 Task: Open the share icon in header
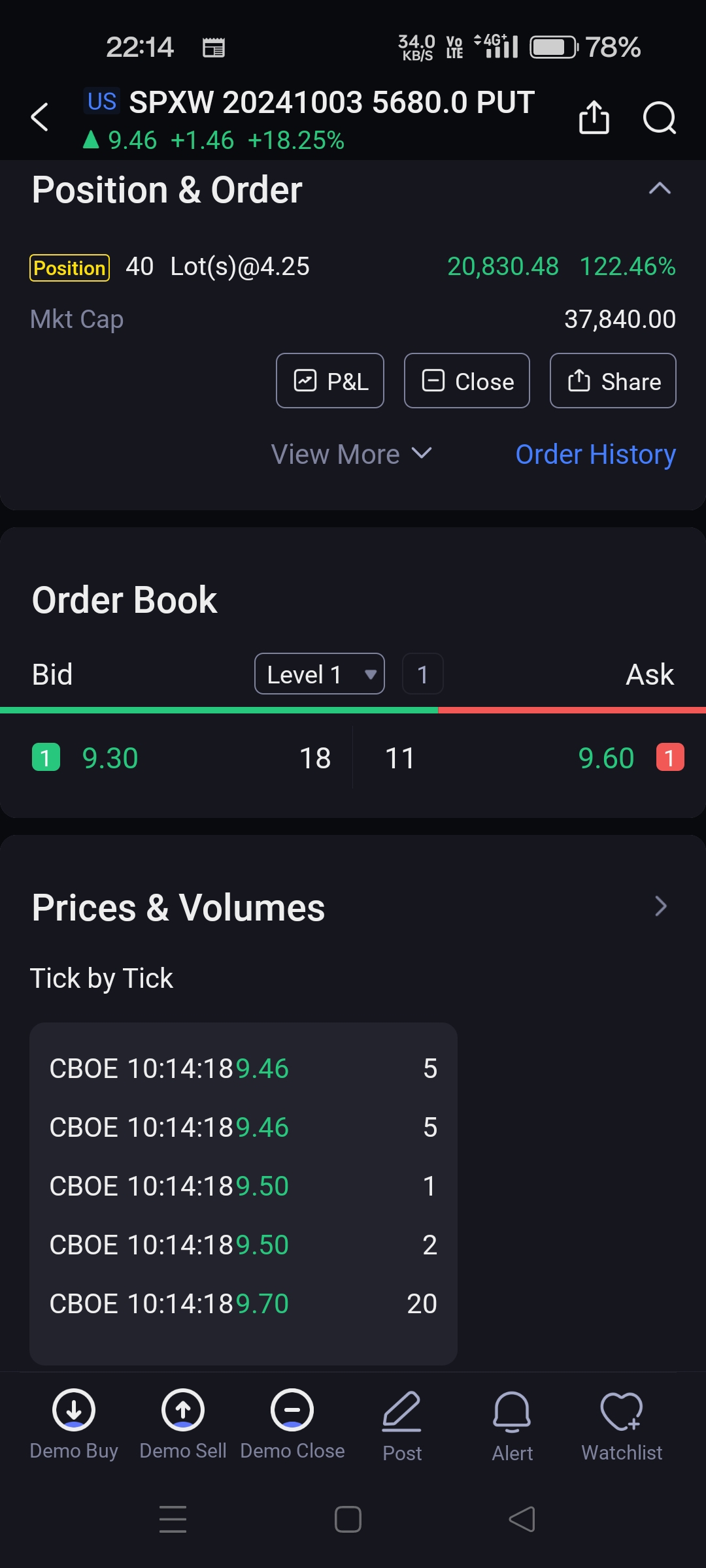coord(594,118)
